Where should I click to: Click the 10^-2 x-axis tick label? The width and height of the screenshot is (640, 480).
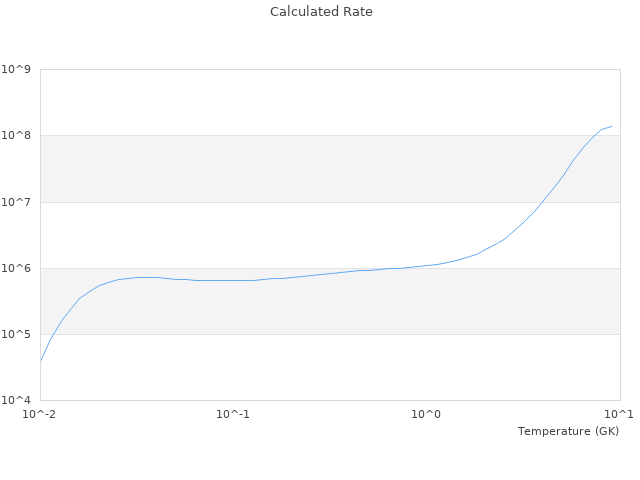(x=40, y=414)
